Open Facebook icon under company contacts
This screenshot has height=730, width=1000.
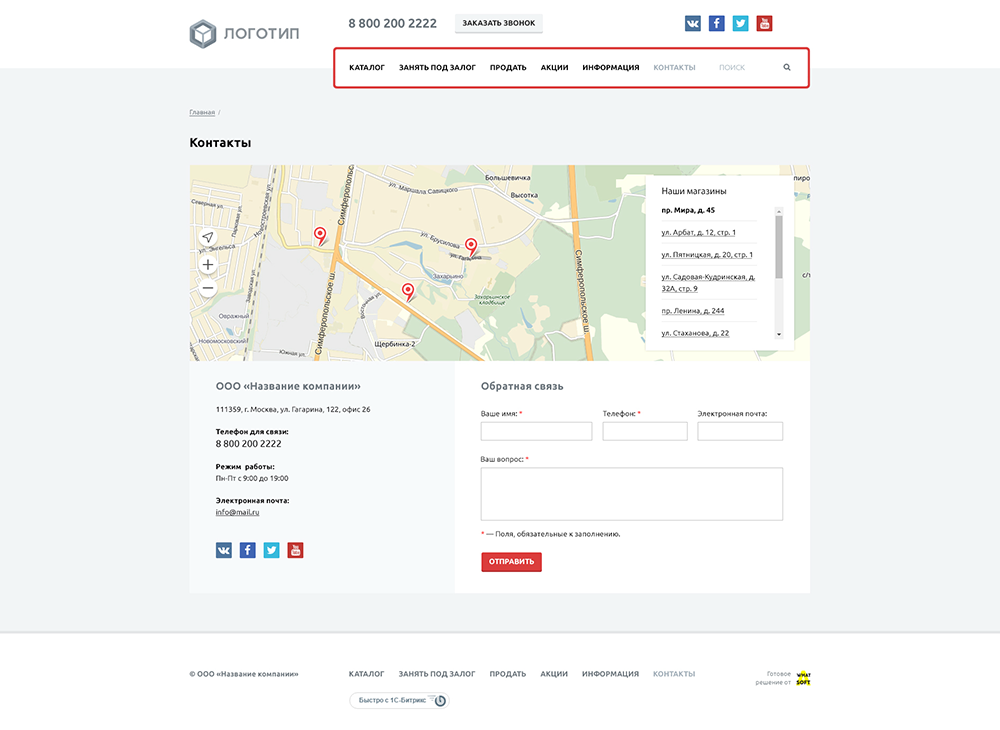coord(247,550)
